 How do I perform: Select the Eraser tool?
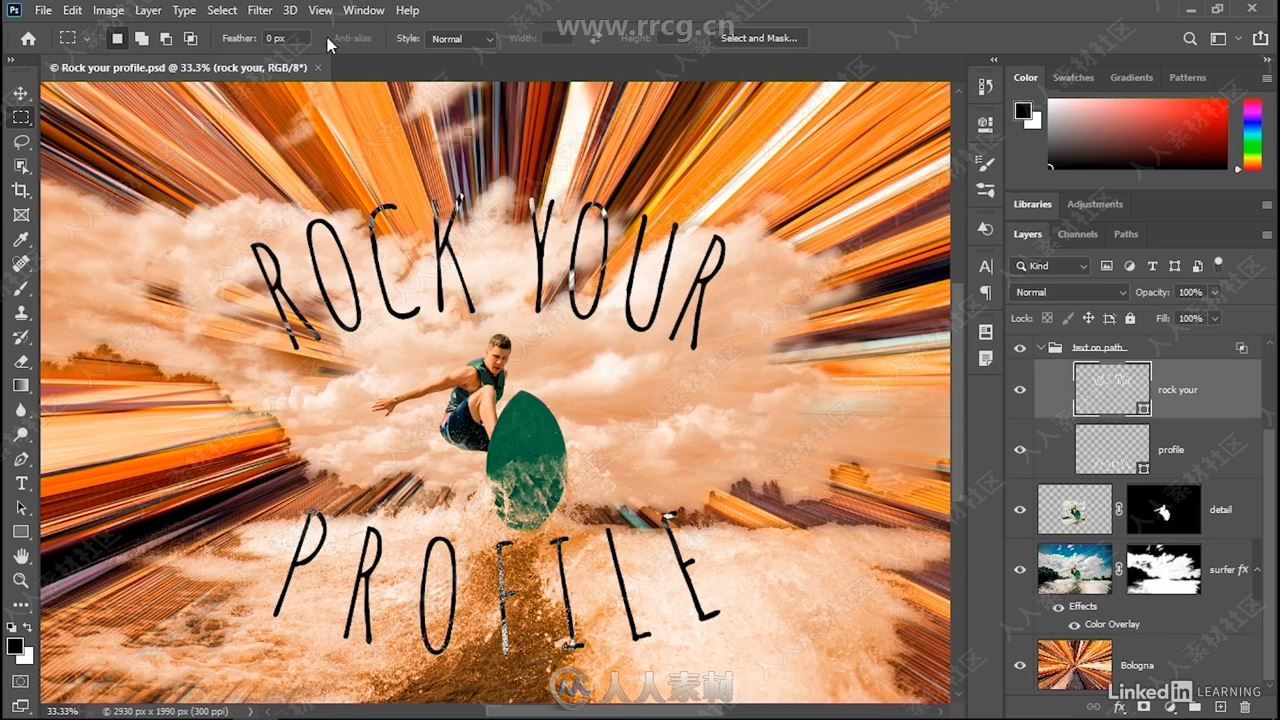(21, 361)
